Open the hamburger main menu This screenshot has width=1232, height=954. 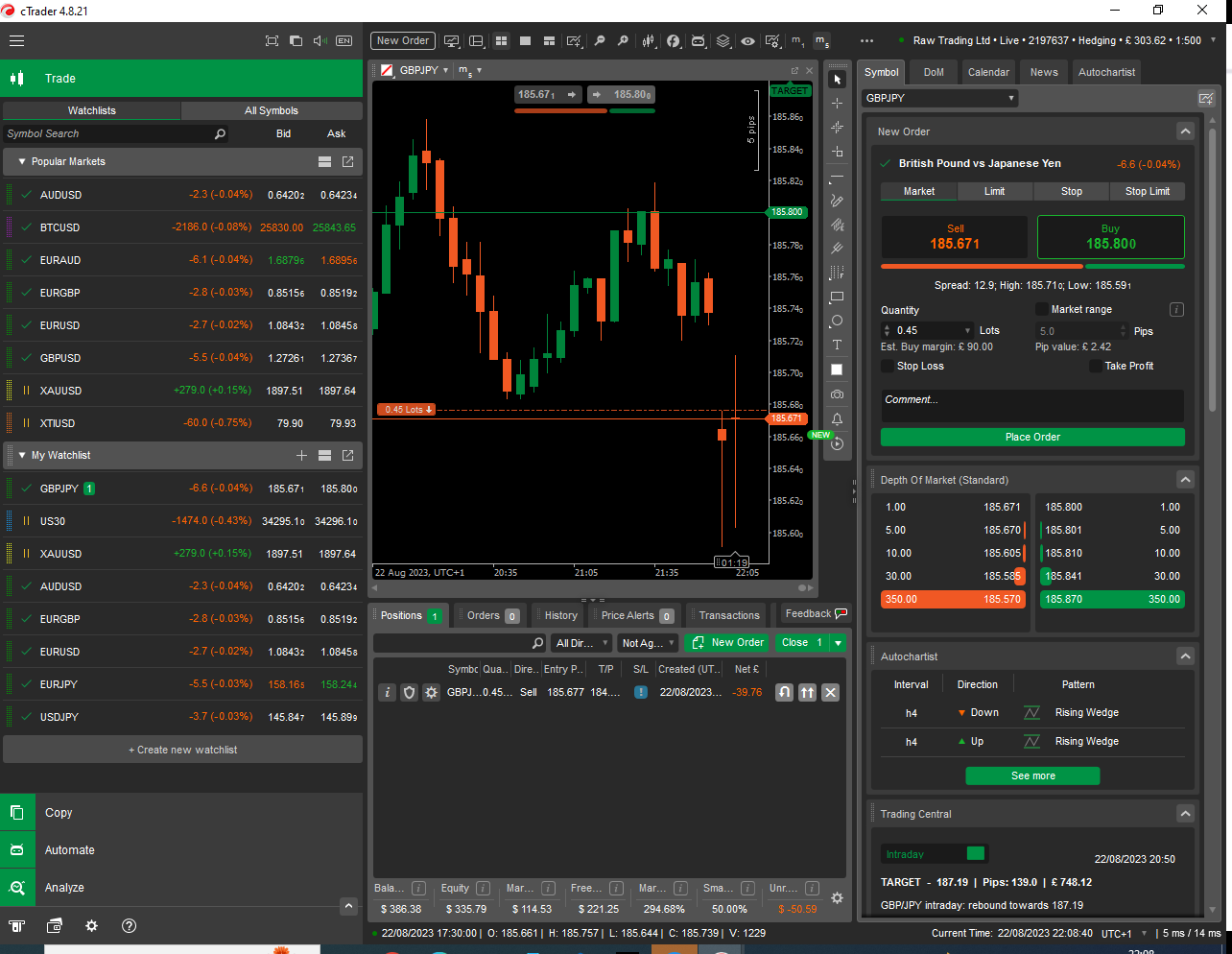(16, 40)
